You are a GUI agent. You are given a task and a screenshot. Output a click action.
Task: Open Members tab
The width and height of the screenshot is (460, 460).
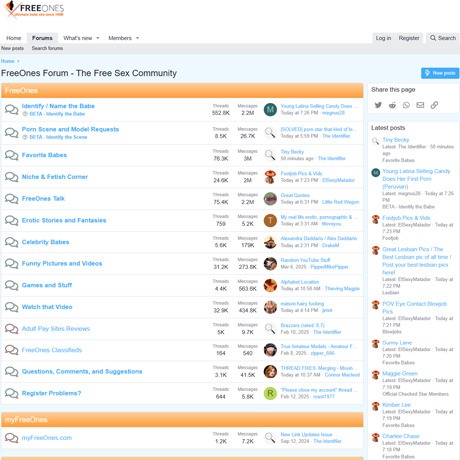[x=120, y=38]
